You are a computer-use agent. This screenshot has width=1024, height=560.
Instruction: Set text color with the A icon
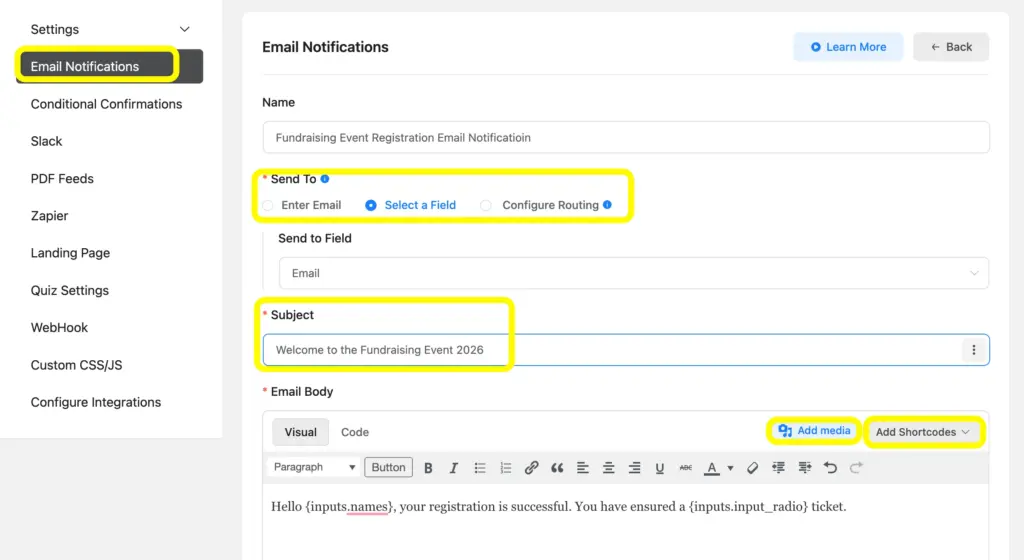pyautogui.click(x=712, y=467)
